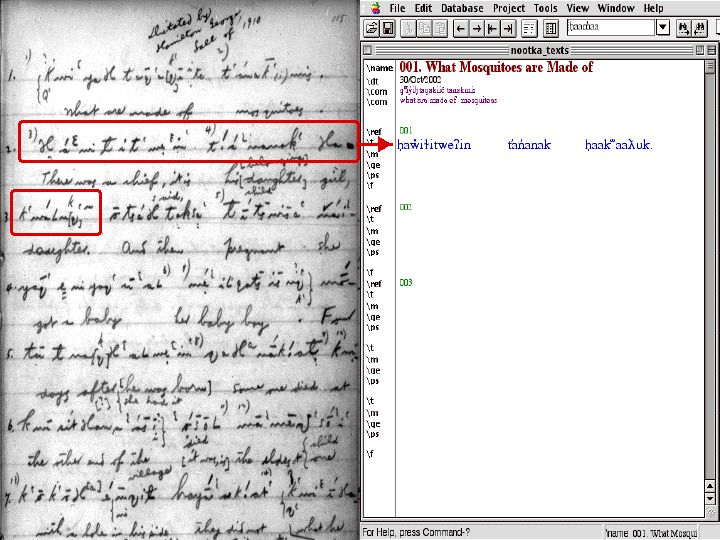
Task: Click the record title What Mosquitoes are Made of
Action: click(496, 68)
